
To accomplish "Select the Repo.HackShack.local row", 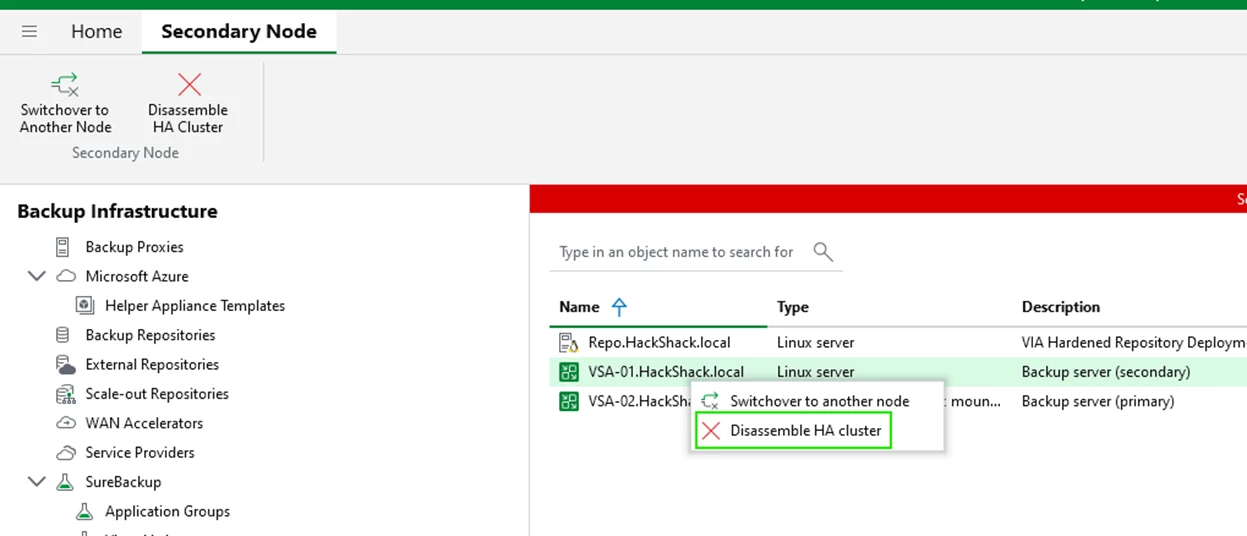I will [898, 343].
